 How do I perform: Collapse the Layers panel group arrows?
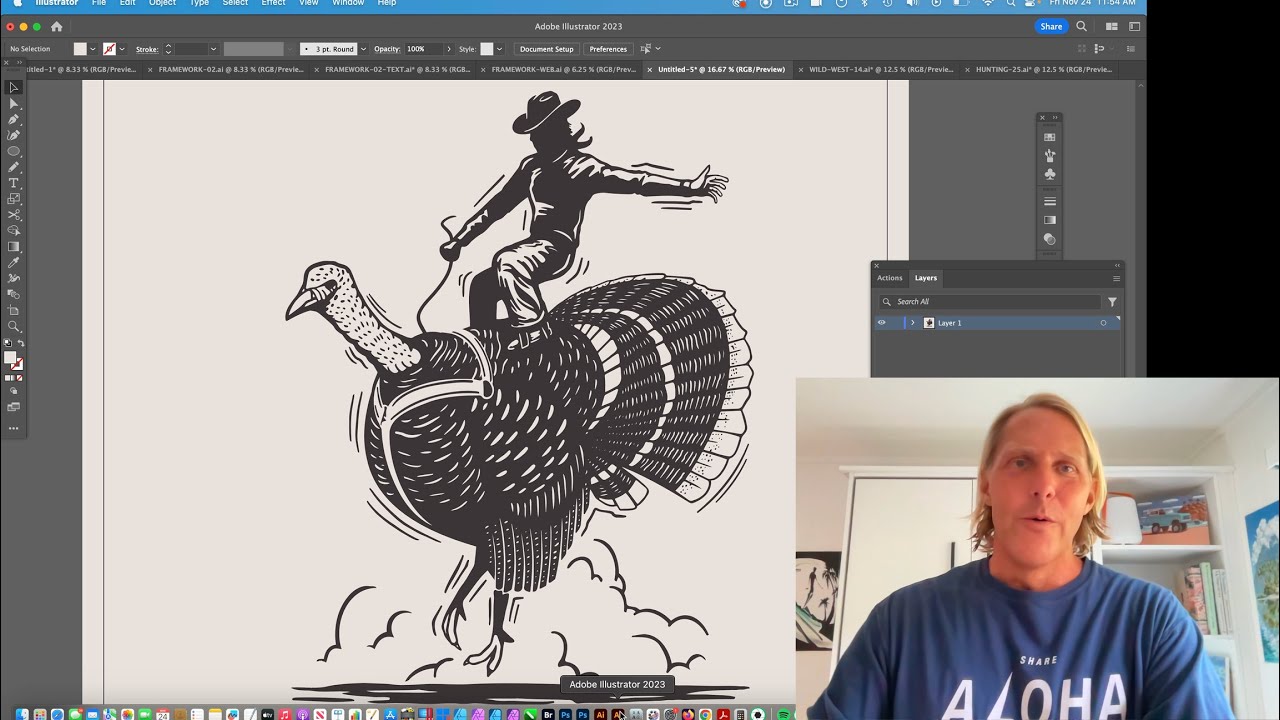[x=1118, y=266]
